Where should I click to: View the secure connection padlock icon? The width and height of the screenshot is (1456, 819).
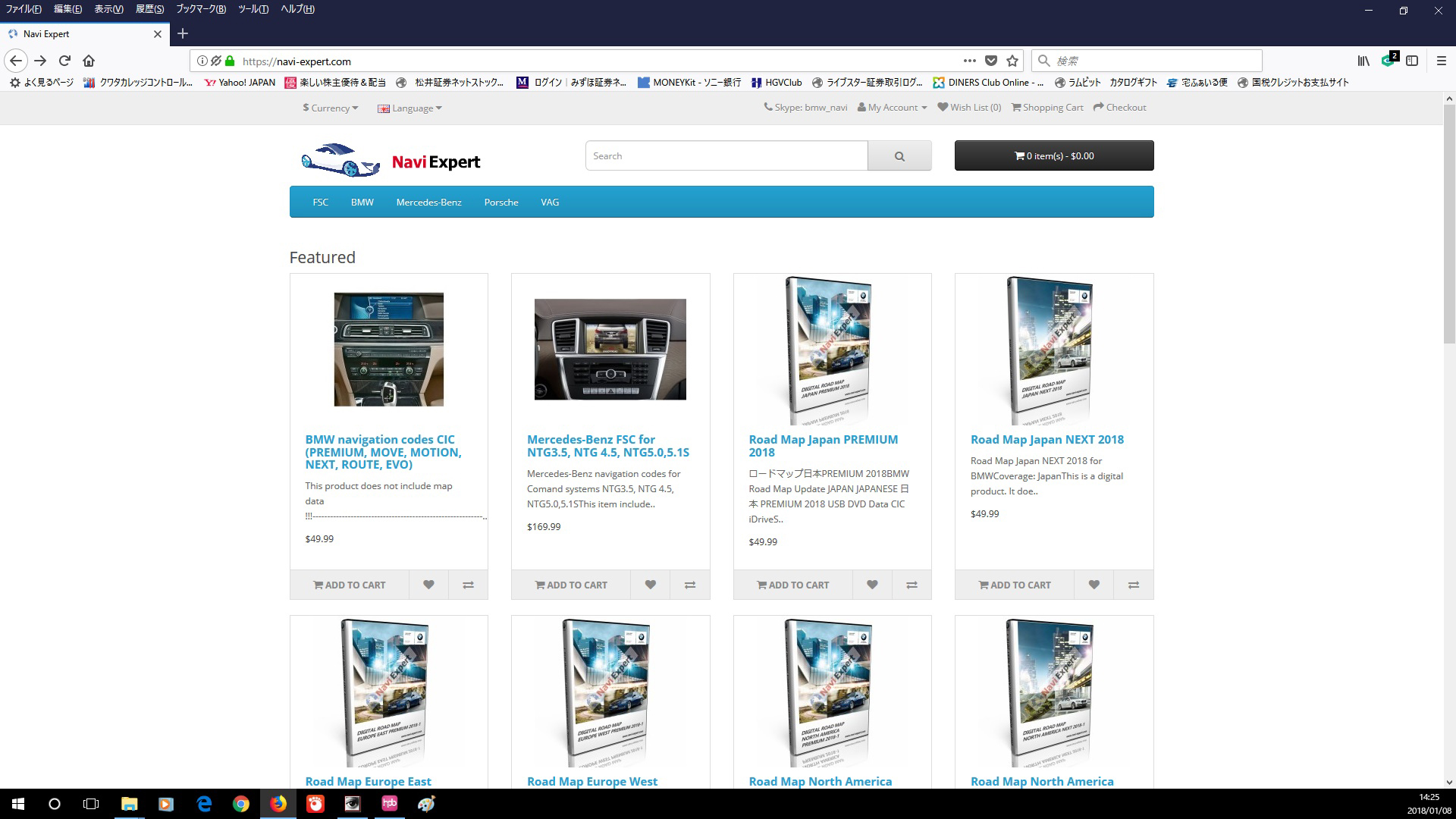230,61
